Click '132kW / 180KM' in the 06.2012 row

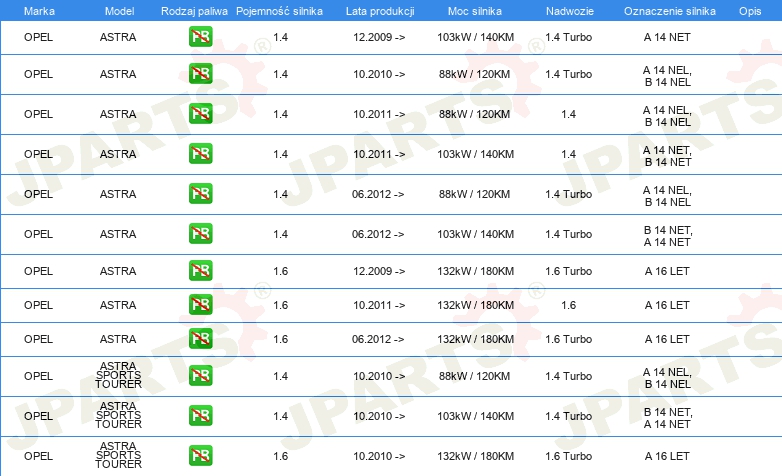pyautogui.click(x=475, y=339)
